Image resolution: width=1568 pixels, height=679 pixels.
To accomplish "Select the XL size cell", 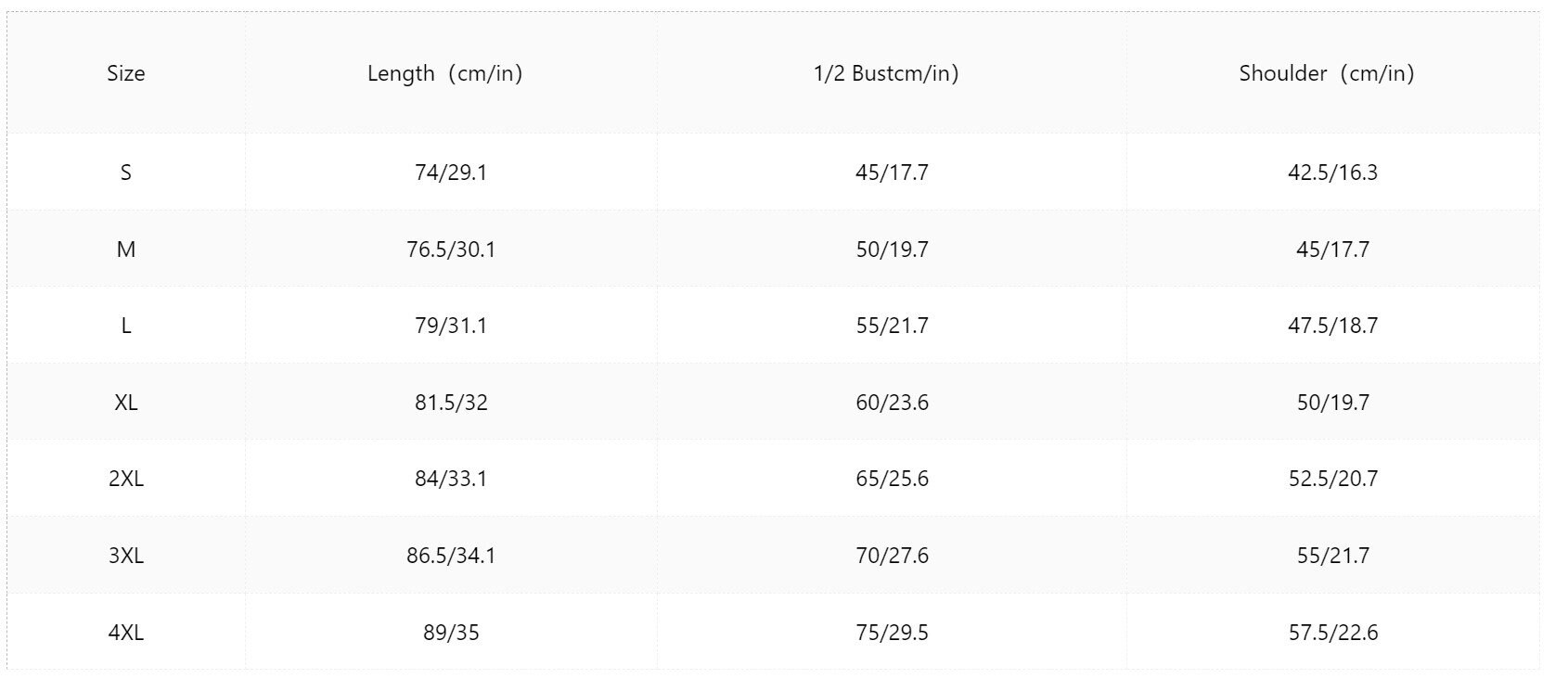I will point(126,403).
